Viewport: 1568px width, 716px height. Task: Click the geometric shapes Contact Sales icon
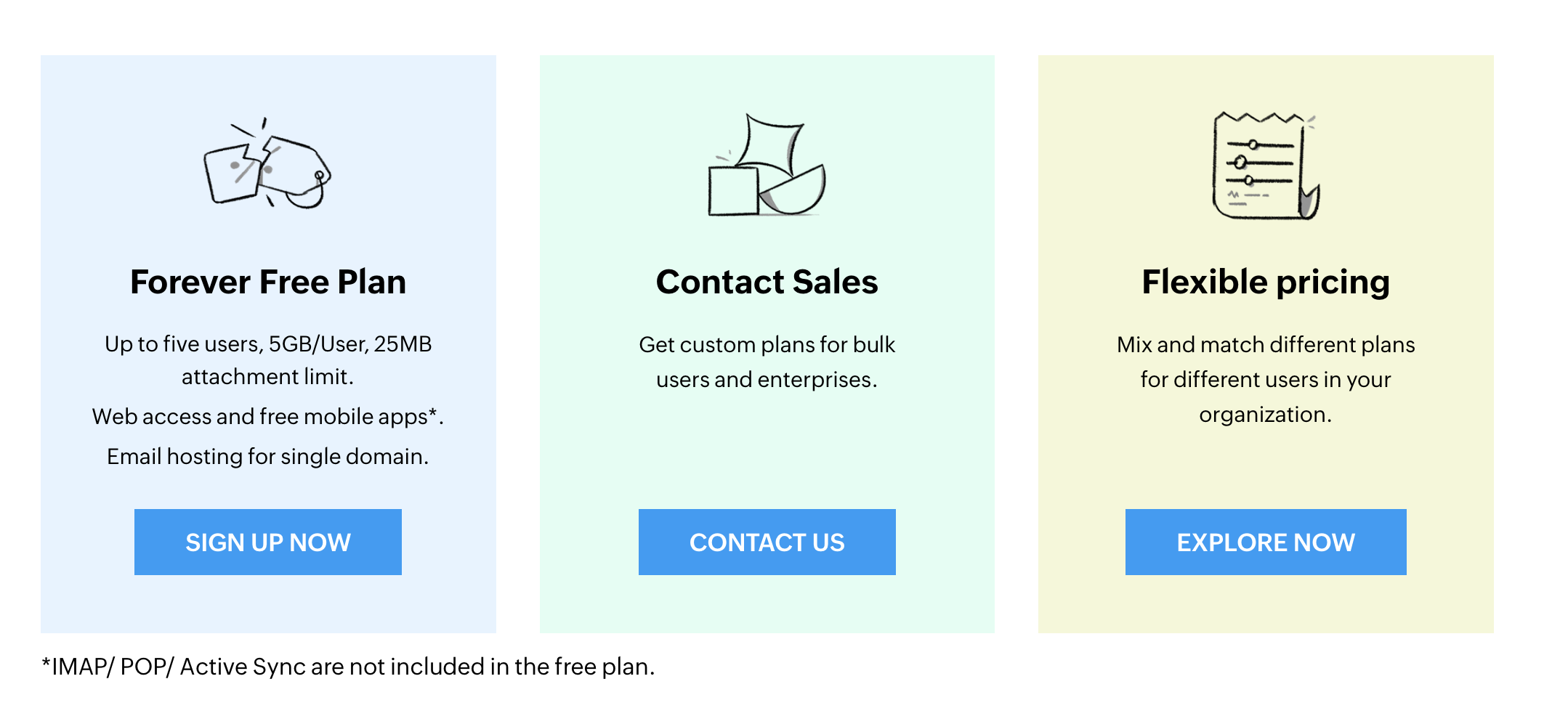767,165
